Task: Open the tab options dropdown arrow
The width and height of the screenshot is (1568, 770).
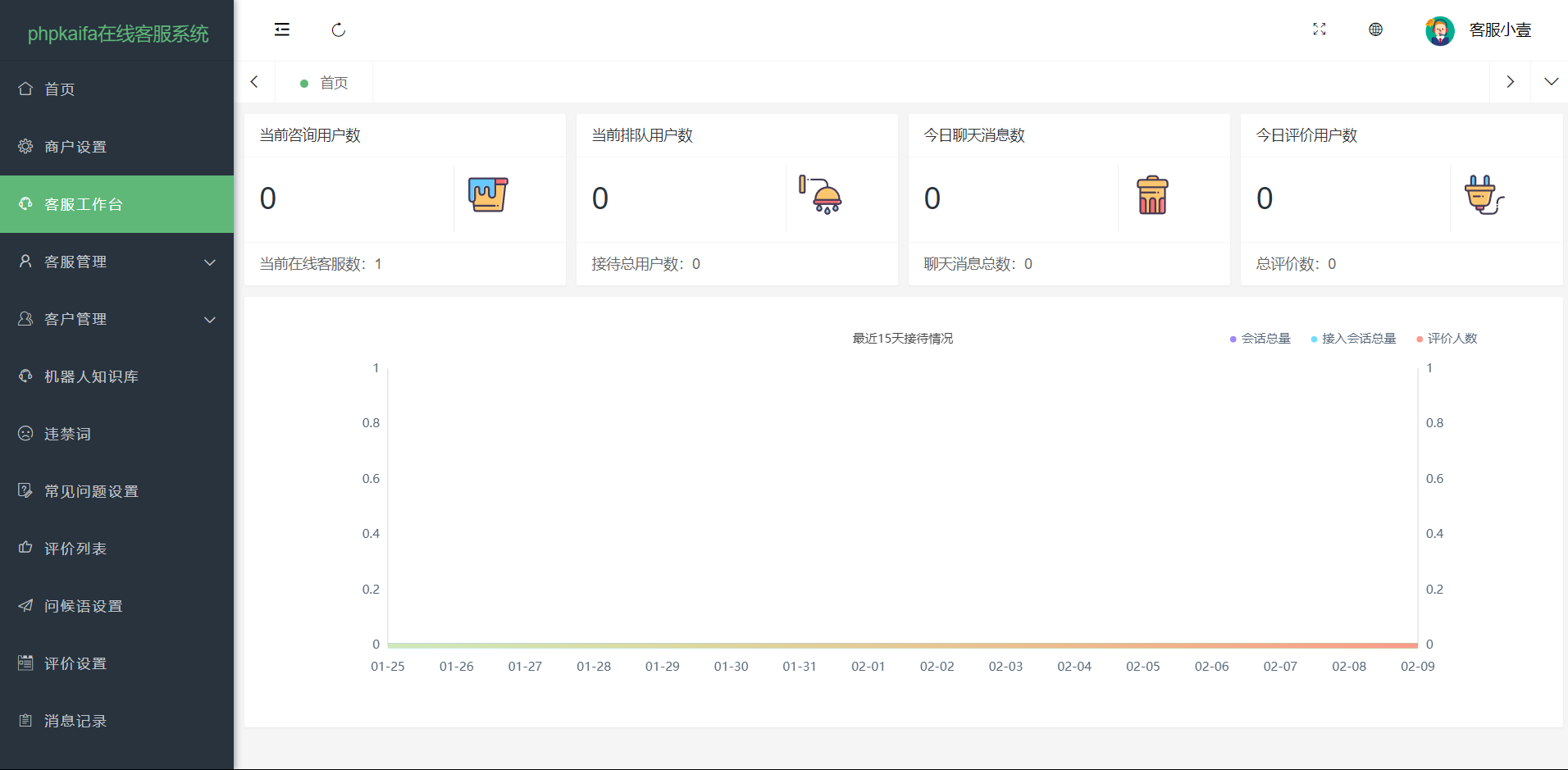Action: (x=1551, y=82)
